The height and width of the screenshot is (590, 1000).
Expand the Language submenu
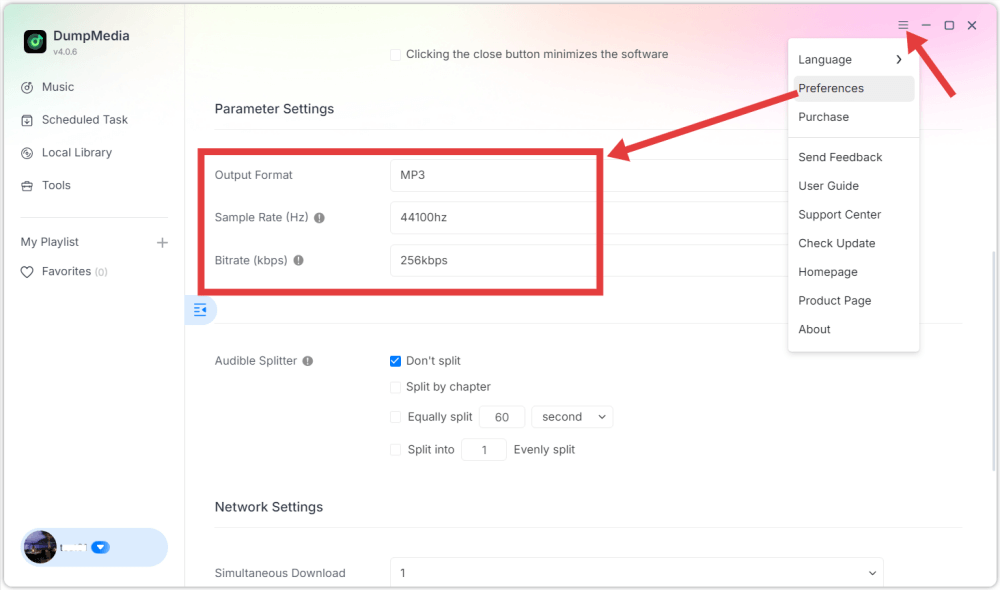click(850, 60)
